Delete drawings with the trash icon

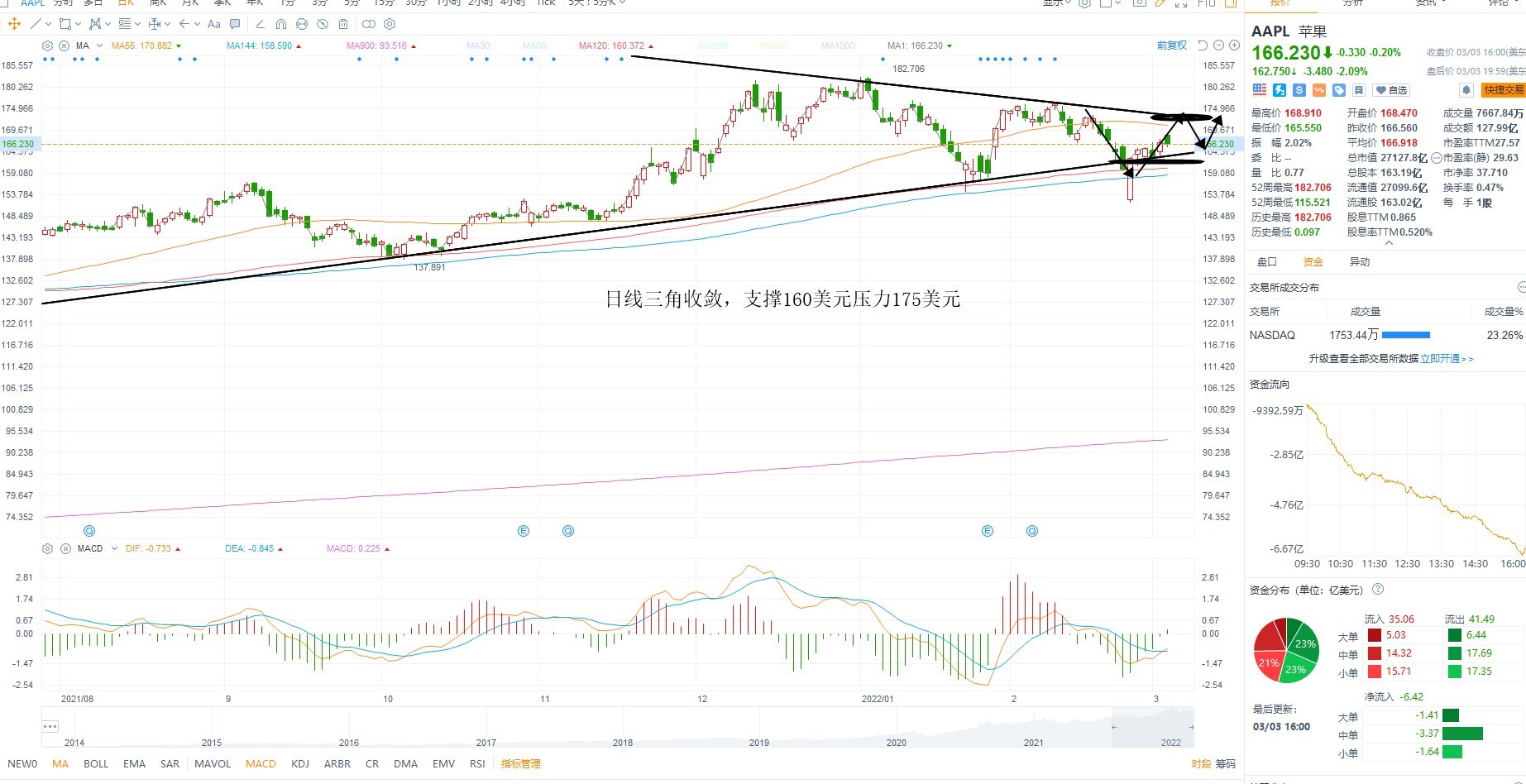tap(343, 24)
